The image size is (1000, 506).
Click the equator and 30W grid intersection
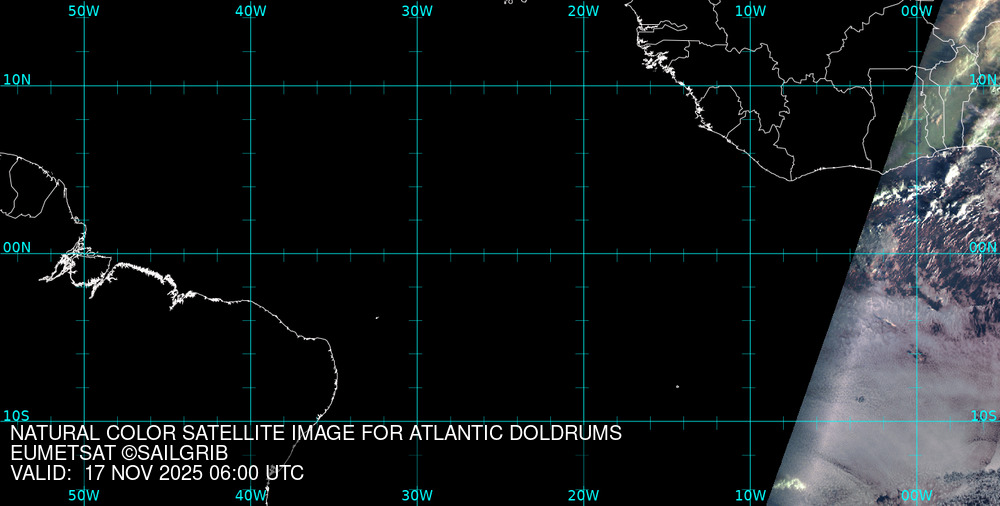pyautogui.click(x=417, y=253)
